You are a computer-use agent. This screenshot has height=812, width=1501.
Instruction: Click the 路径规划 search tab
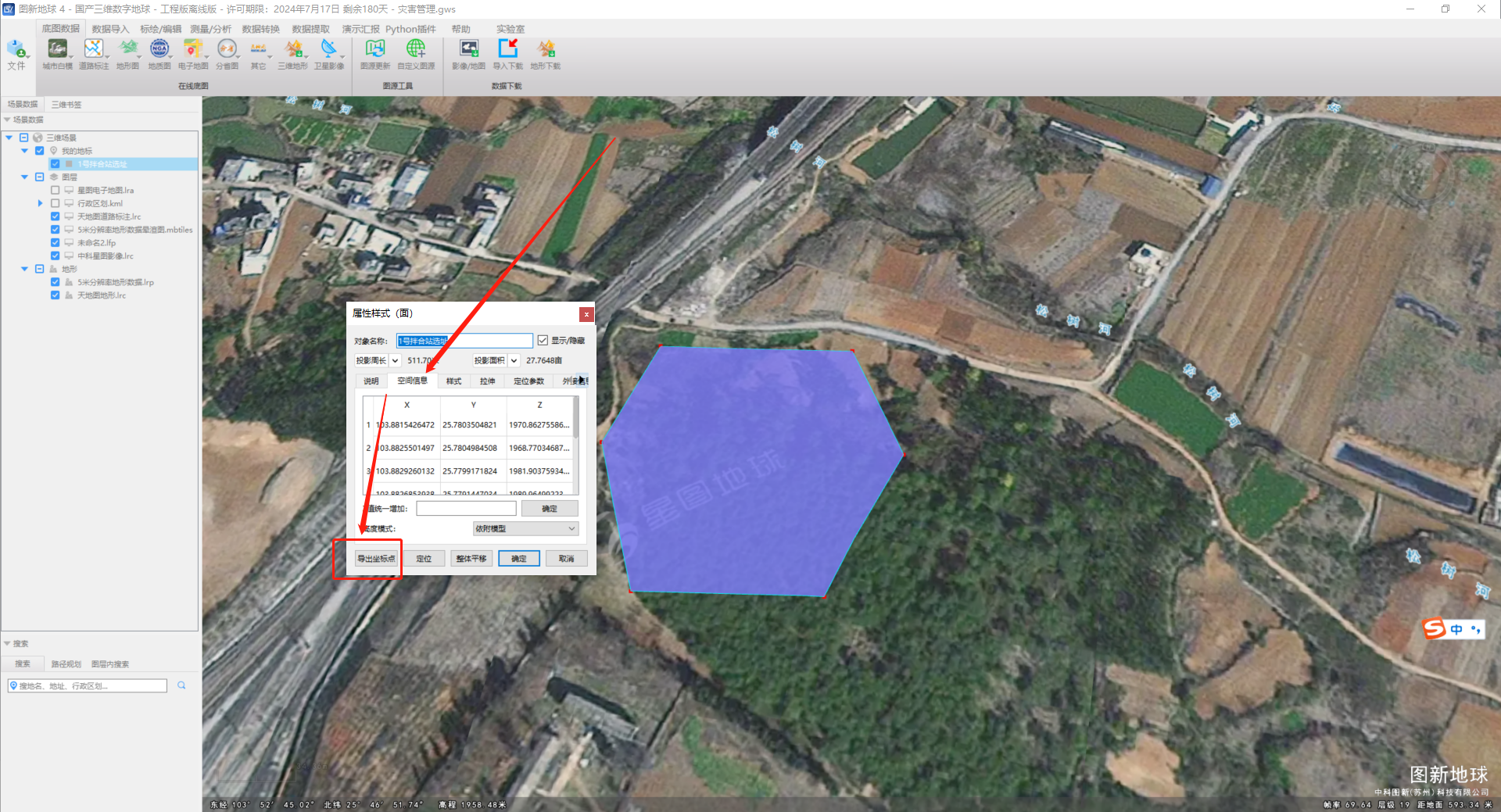click(x=66, y=664)
